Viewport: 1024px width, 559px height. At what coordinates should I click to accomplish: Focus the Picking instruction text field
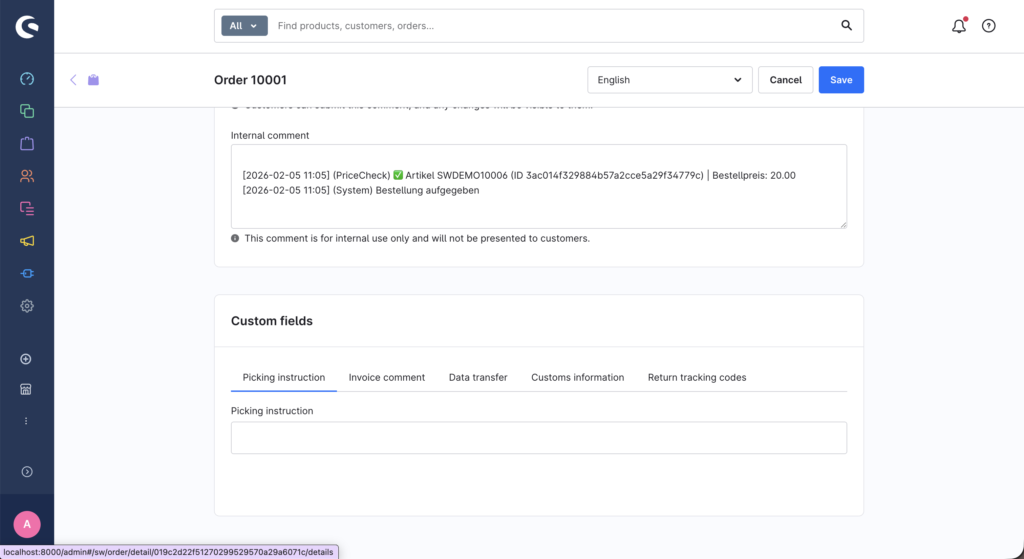coord(538,437)
